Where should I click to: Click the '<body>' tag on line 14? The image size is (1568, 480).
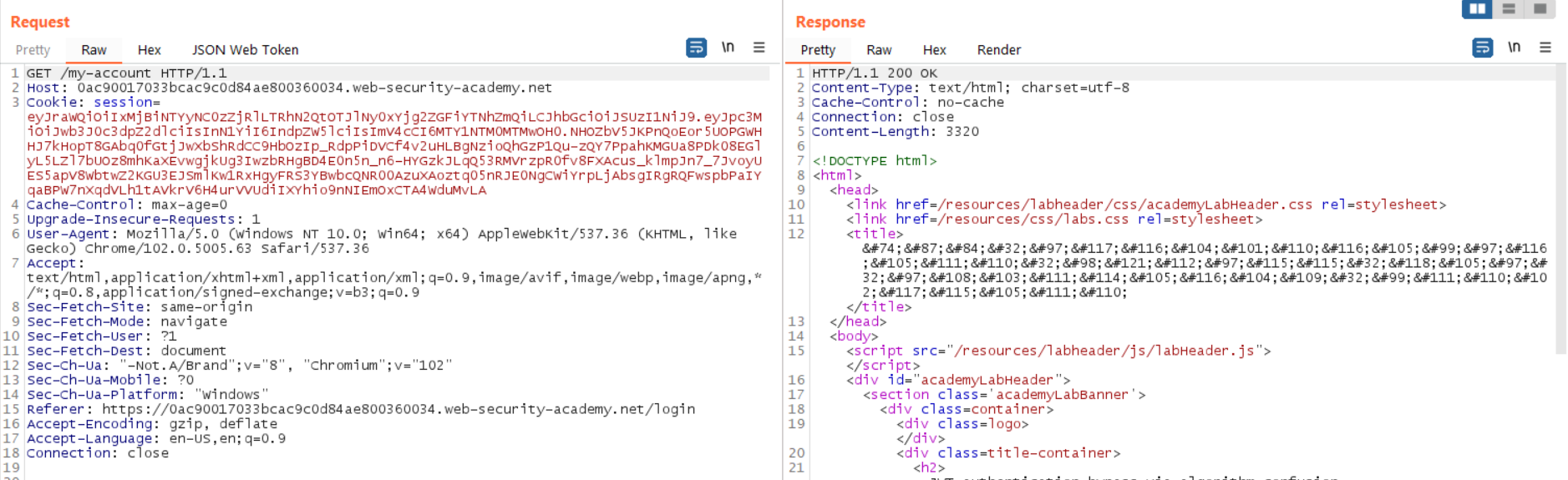click(854, 336)
